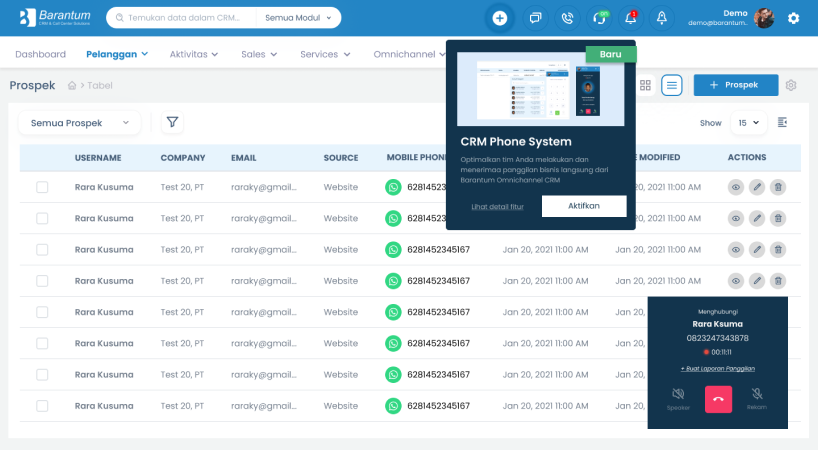Go to the Dashboard menu item
The width and height of the screenshot is (818, 450).
click(x=40, y=54)
